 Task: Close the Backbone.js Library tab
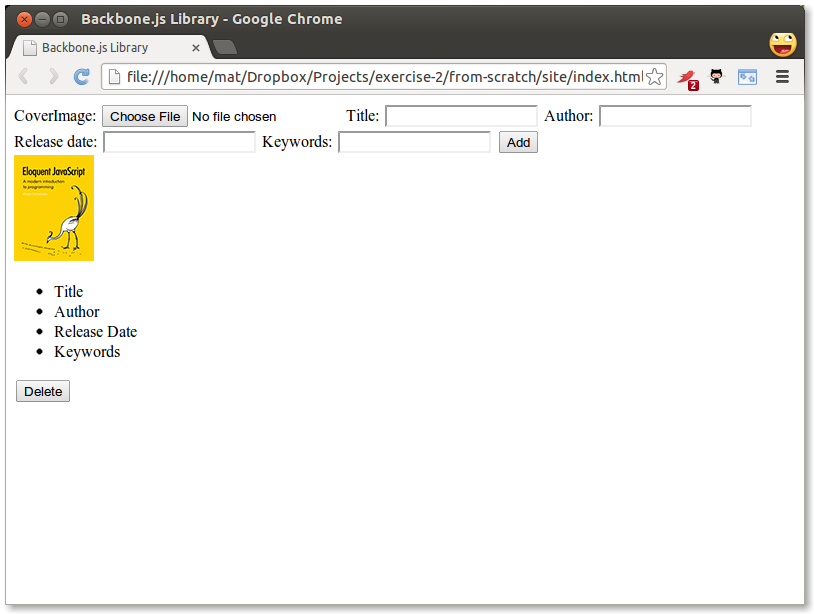click(x=196, y=48)
